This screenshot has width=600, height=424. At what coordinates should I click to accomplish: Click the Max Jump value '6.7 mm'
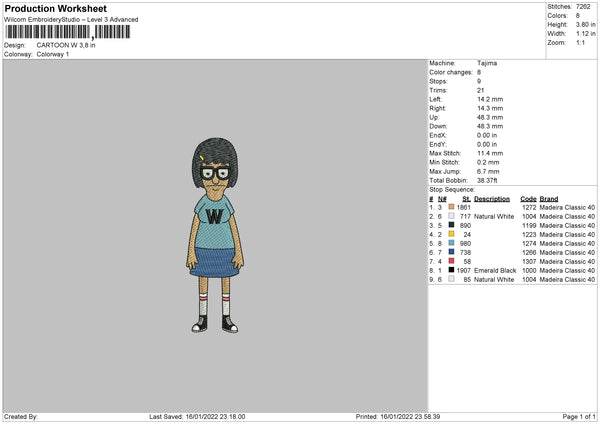click(488, 171)
